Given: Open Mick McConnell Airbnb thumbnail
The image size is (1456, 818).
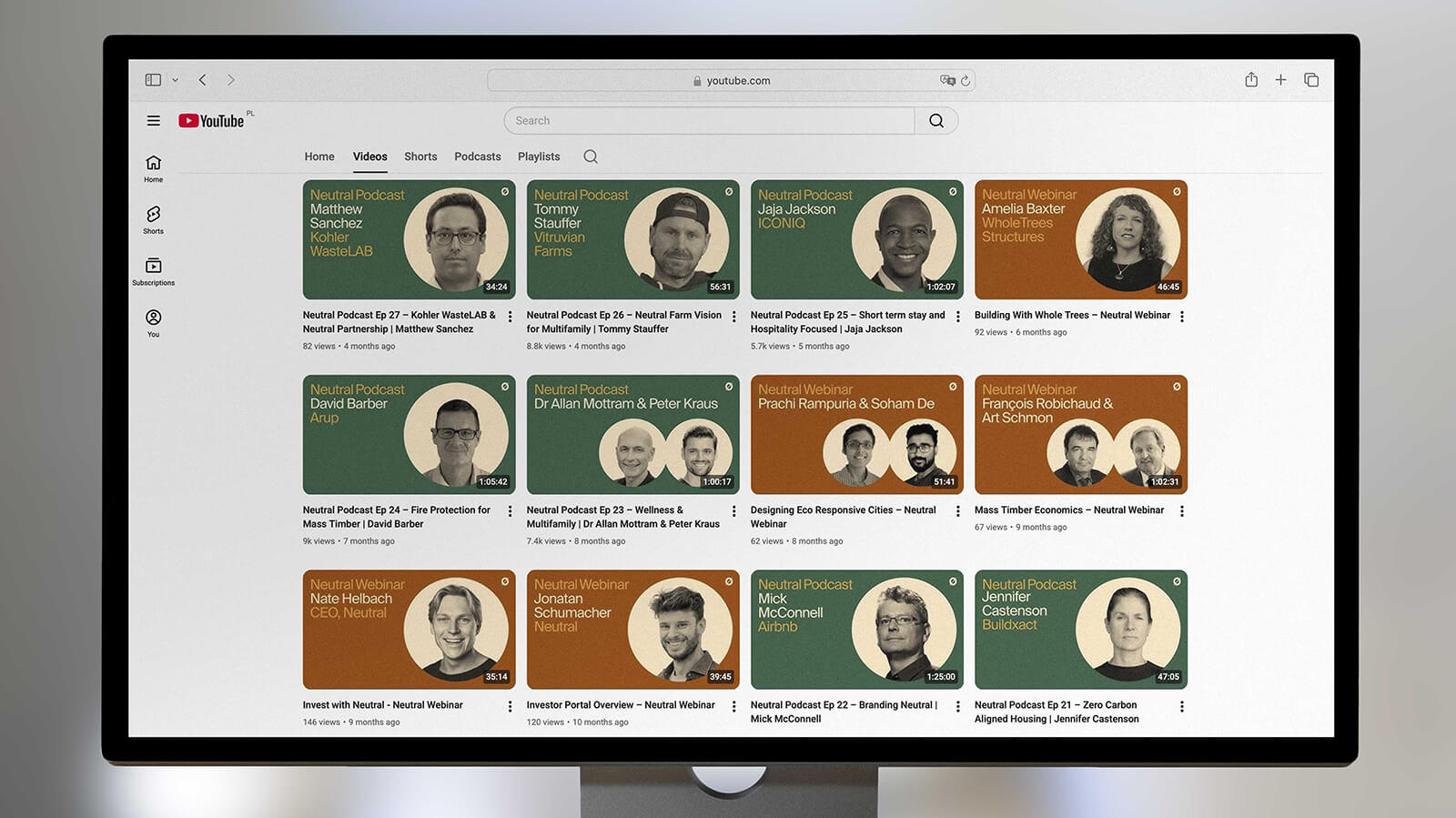Looking at the screenshot, I should tap(857, 630).
